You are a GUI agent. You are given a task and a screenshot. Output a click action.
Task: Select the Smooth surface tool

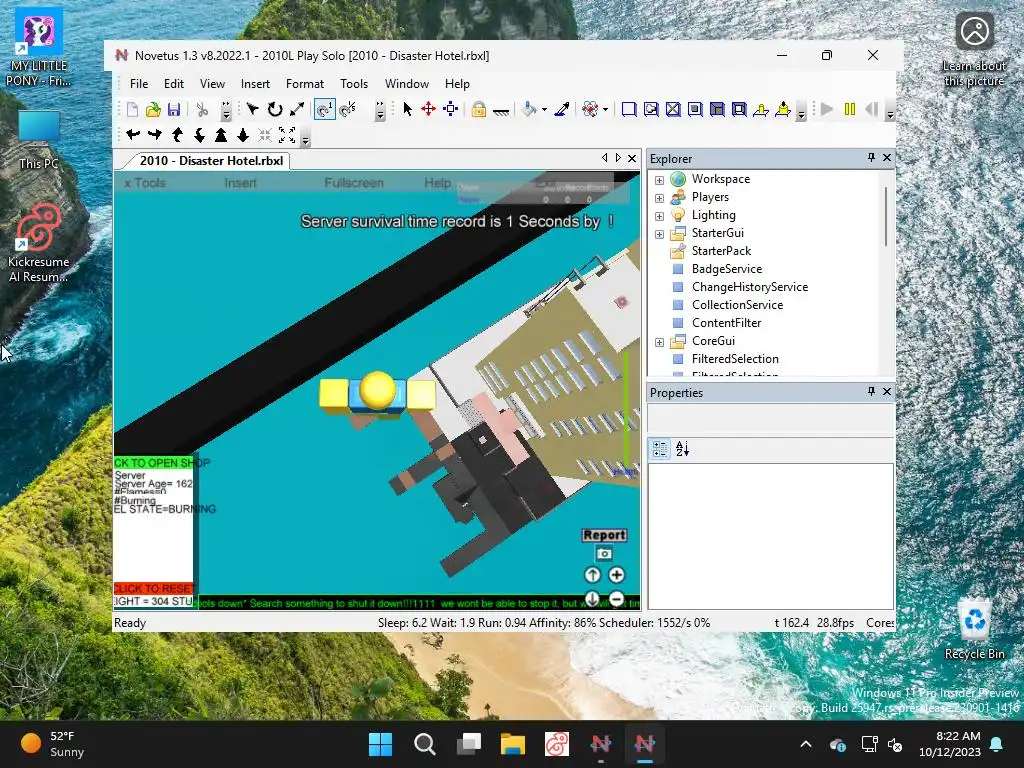(x=629, y=110)
